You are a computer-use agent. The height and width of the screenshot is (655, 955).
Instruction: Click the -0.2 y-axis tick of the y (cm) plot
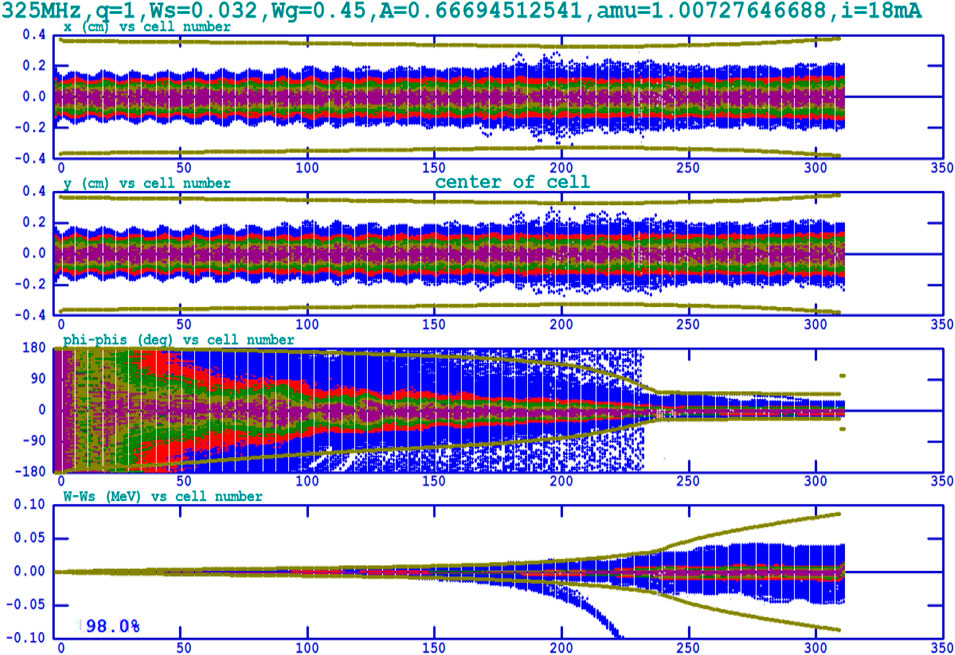30,285
